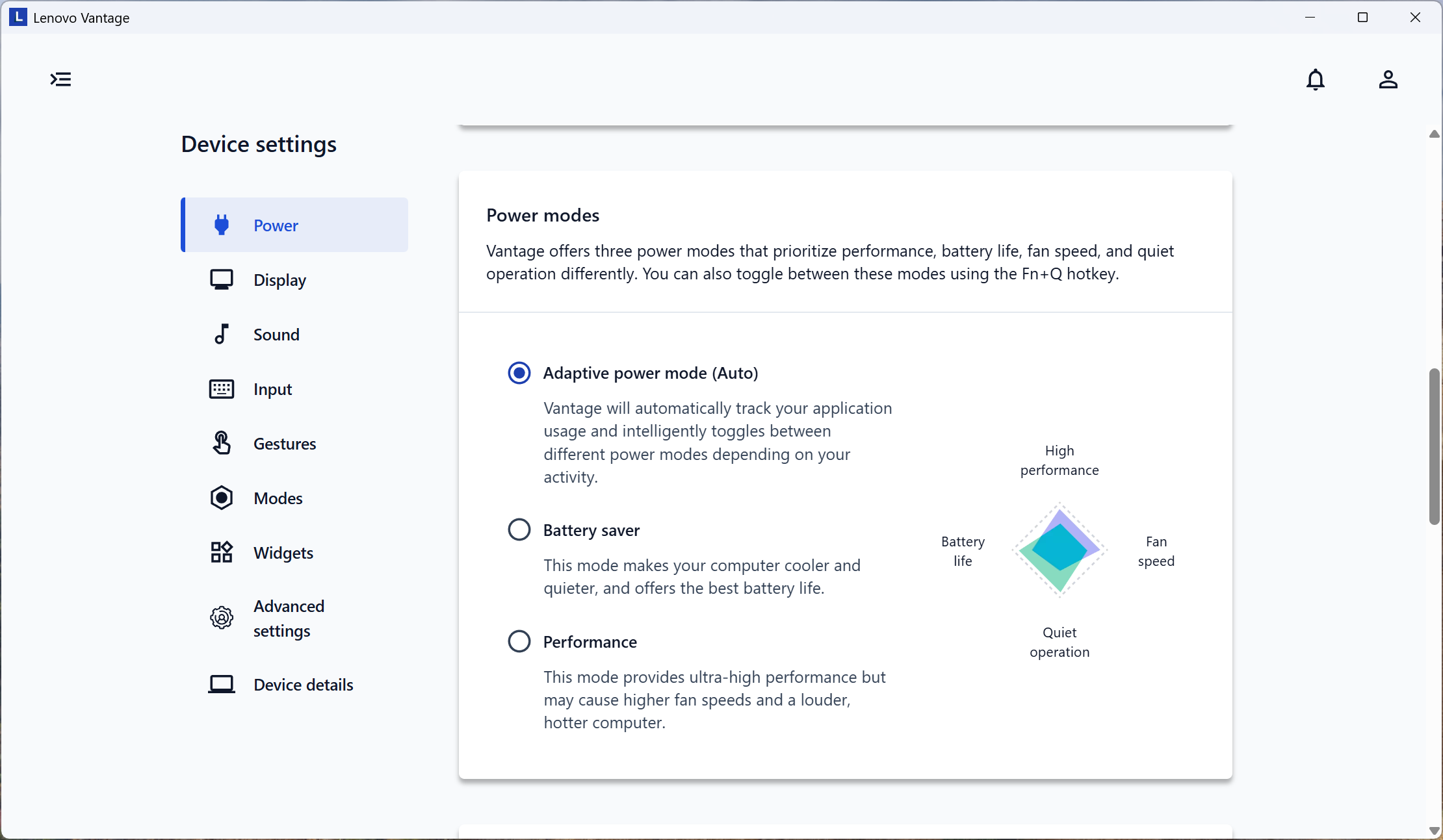
Task: Open the Modes settings section
Action: click(x=278, y=498)
